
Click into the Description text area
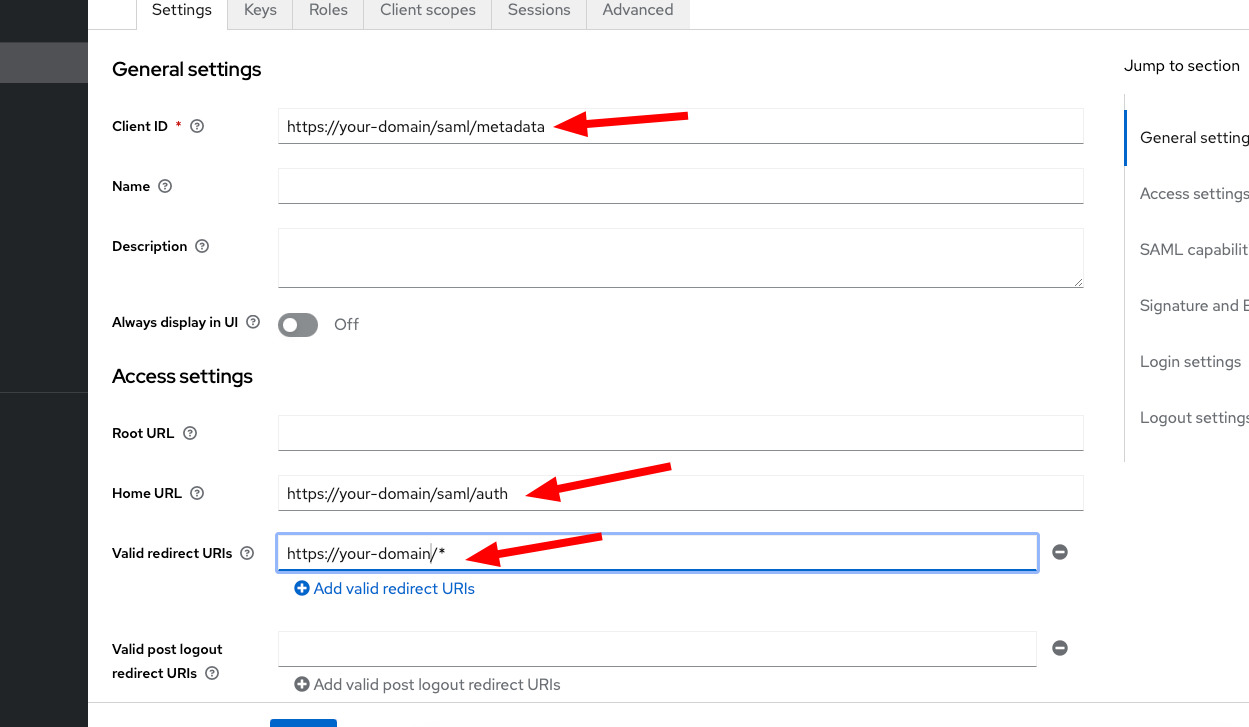pyautogui.click(x=681, y=258)
